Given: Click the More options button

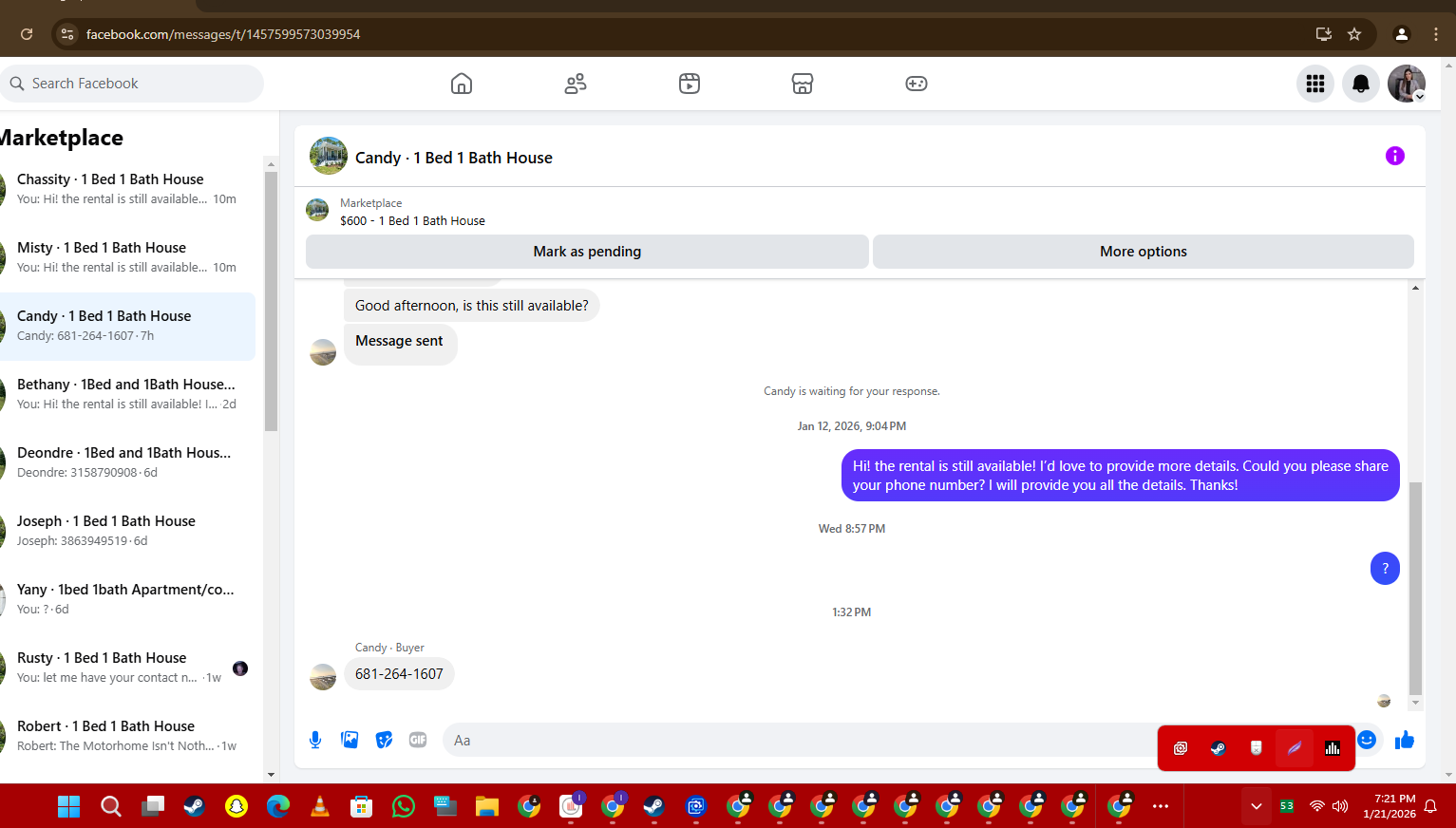Looking at the screenshot, I should click(1144, 252).
